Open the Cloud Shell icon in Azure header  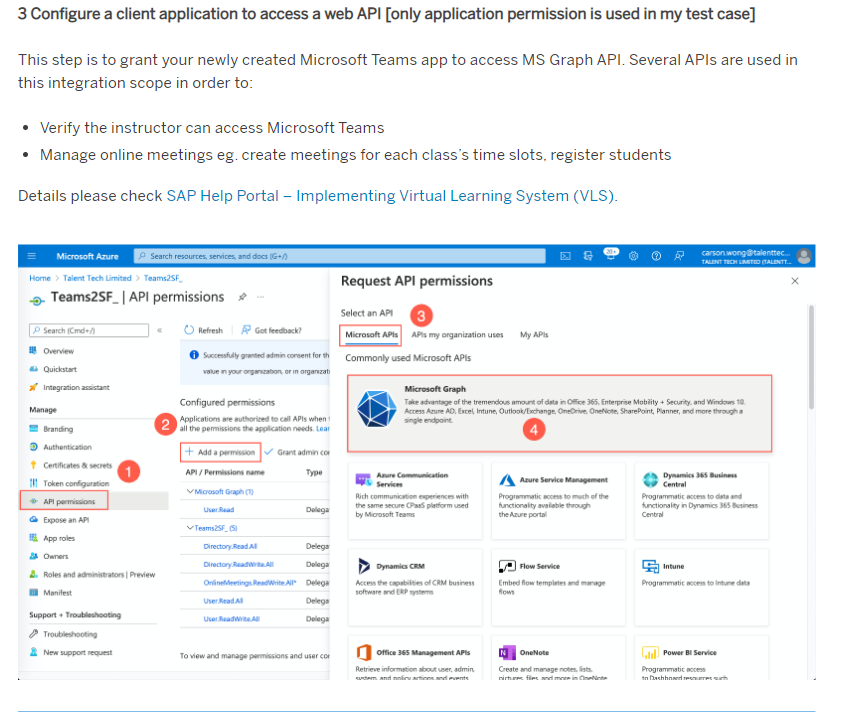tap(565, 256)
